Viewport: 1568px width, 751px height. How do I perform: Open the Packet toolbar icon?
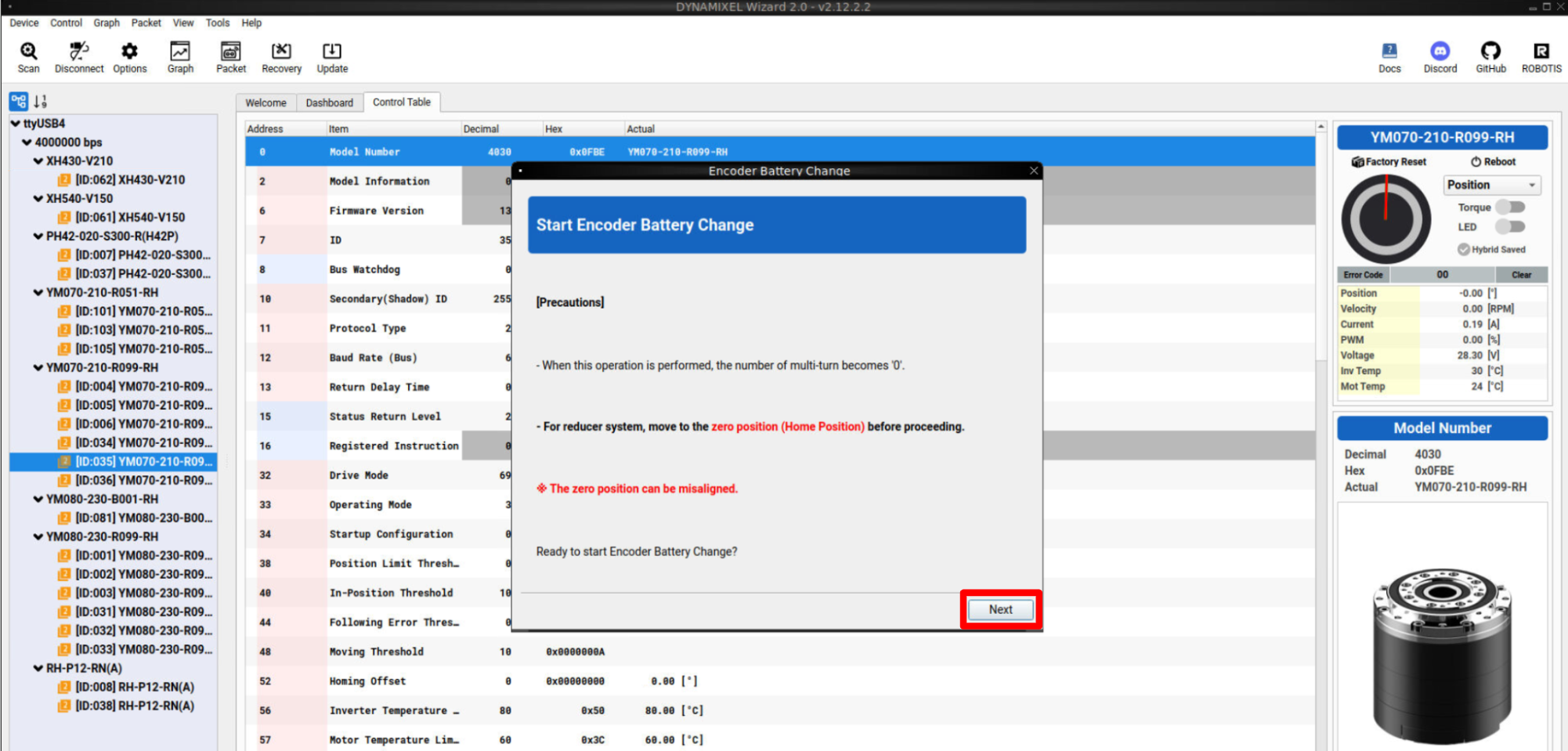tap(231, 52)
